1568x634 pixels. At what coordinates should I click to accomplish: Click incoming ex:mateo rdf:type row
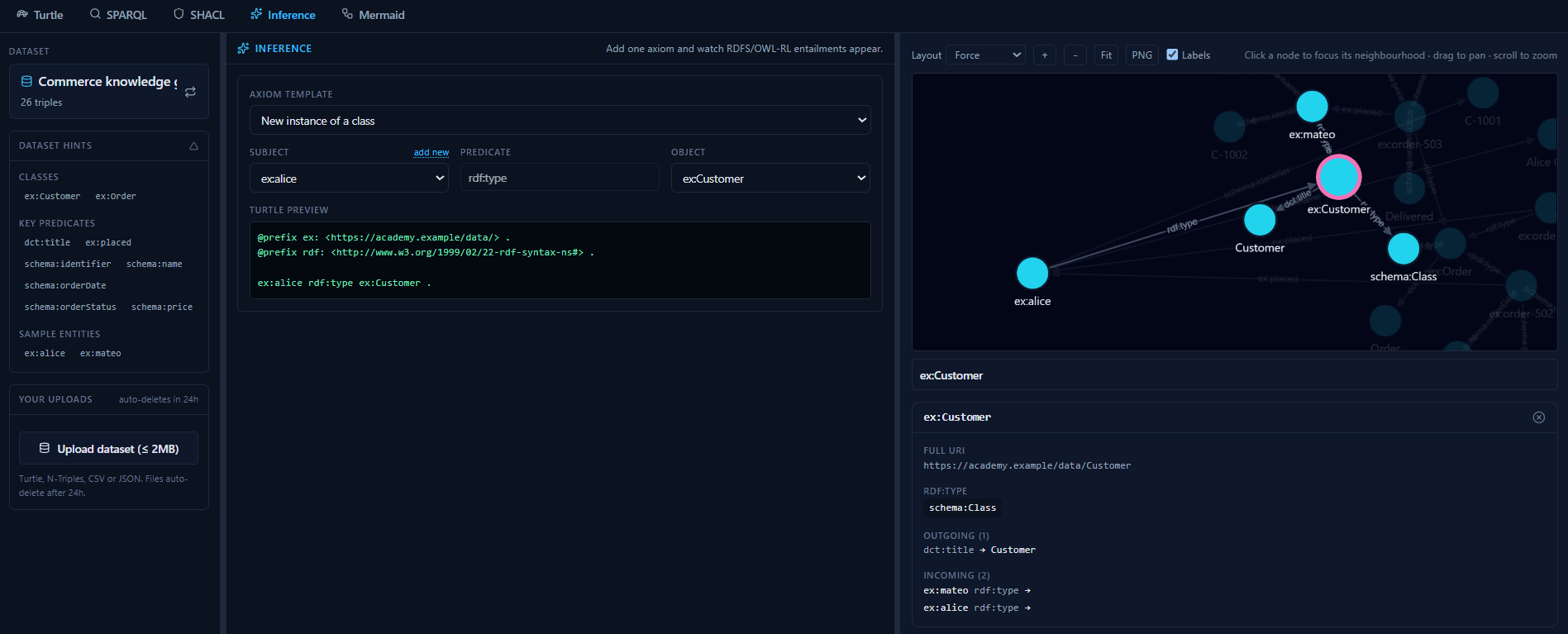pos(977,591)
